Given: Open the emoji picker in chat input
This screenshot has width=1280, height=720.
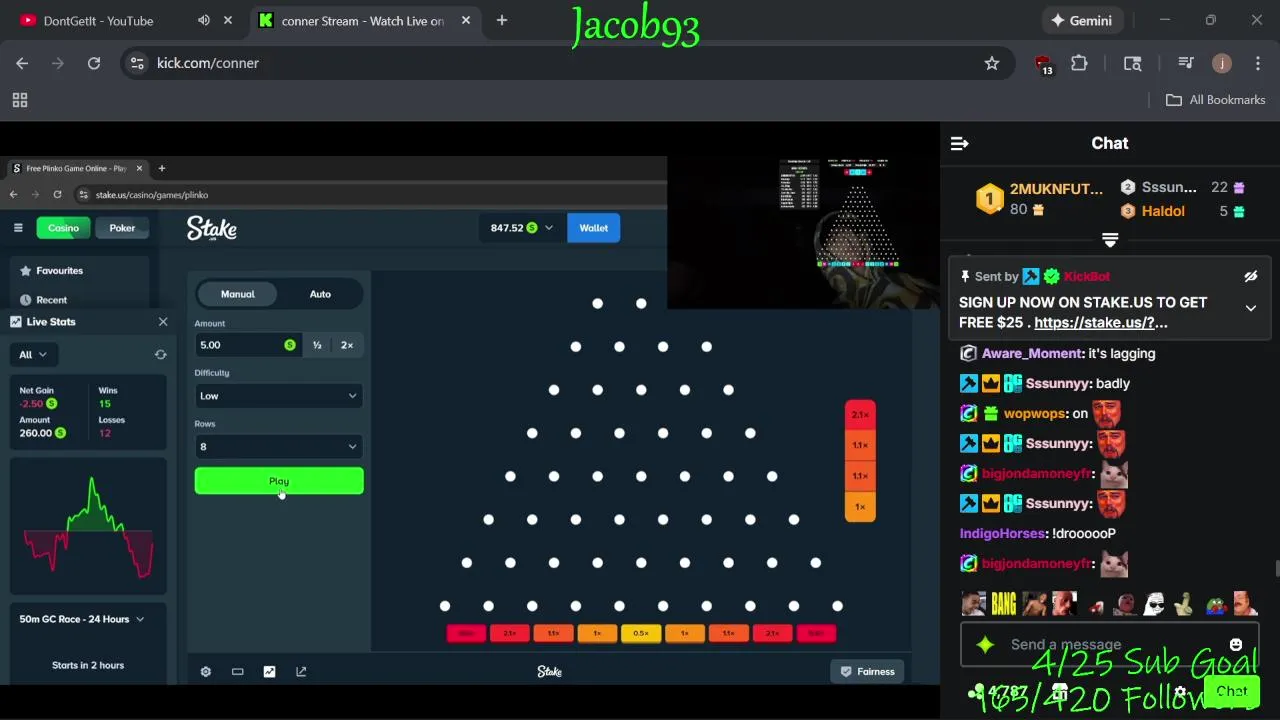Looking at the screenshot, I should [1236, 645].
